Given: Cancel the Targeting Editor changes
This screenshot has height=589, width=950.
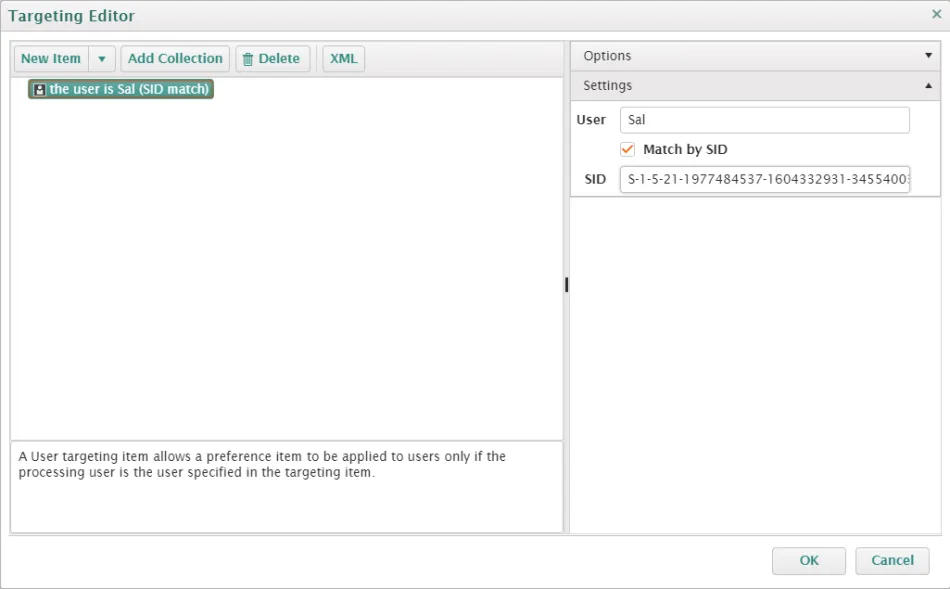Looking at the screenshot, I should tap(892, 560).
